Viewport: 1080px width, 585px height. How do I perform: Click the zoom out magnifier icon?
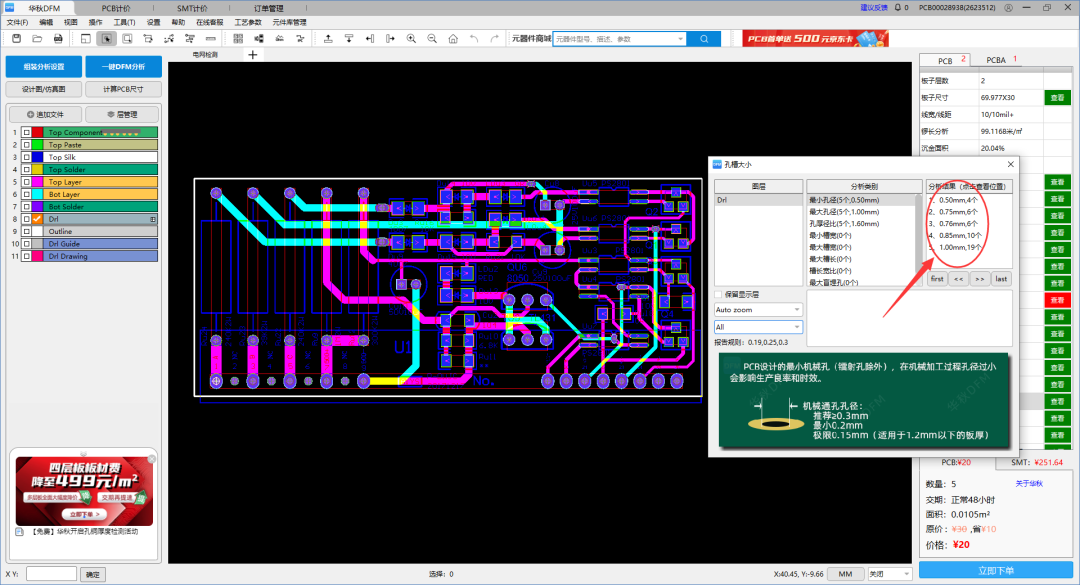click(x=432, y=38)
